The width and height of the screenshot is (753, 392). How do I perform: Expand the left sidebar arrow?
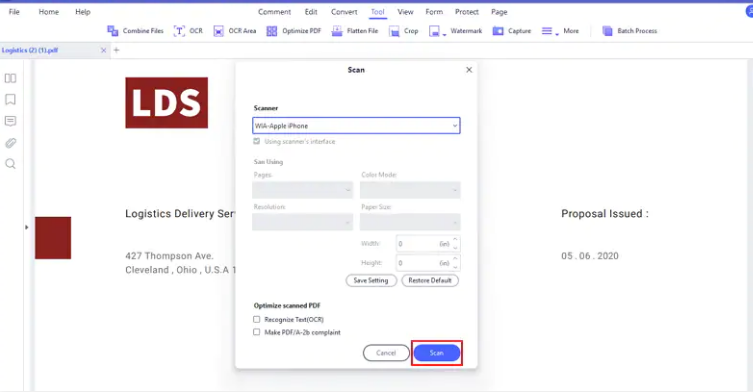pos(26,227)
